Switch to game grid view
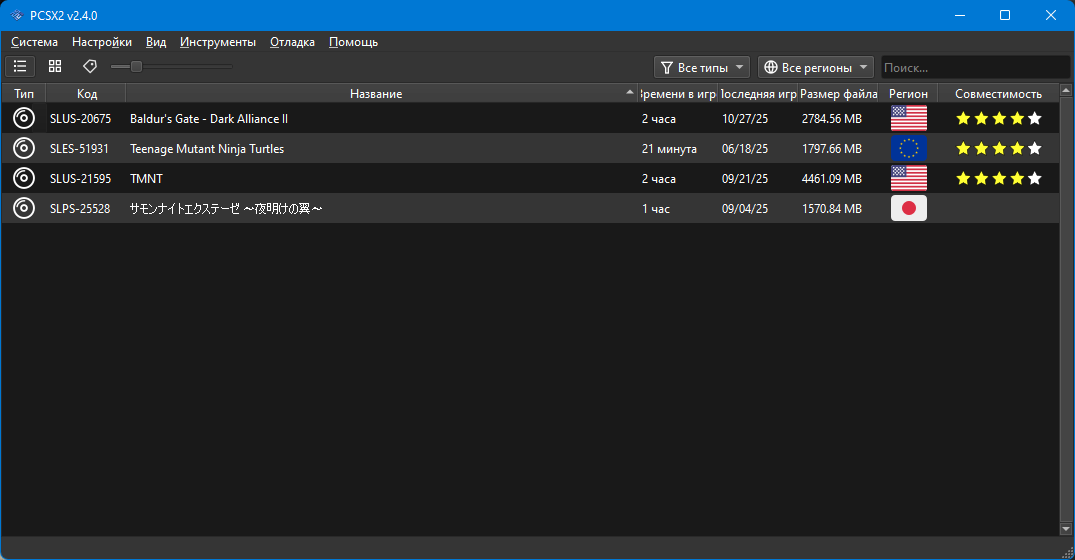The width and height of the screenshot is (1075, 560). 55,66
